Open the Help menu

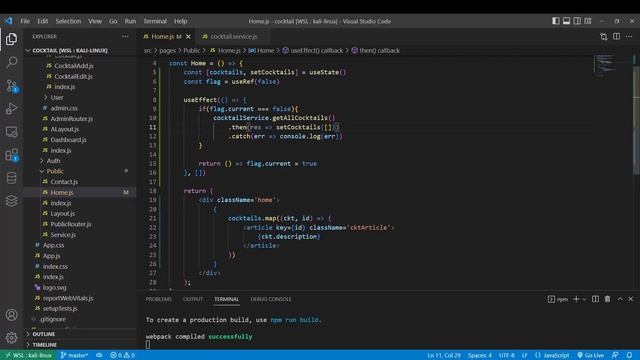(180, 21)
